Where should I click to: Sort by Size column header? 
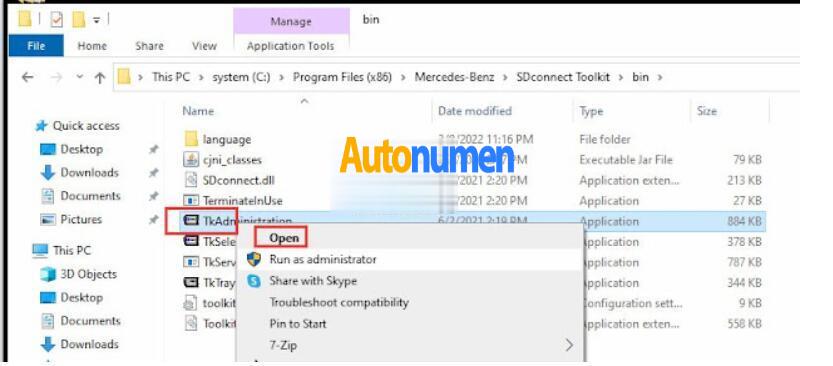tap(707, 111)
